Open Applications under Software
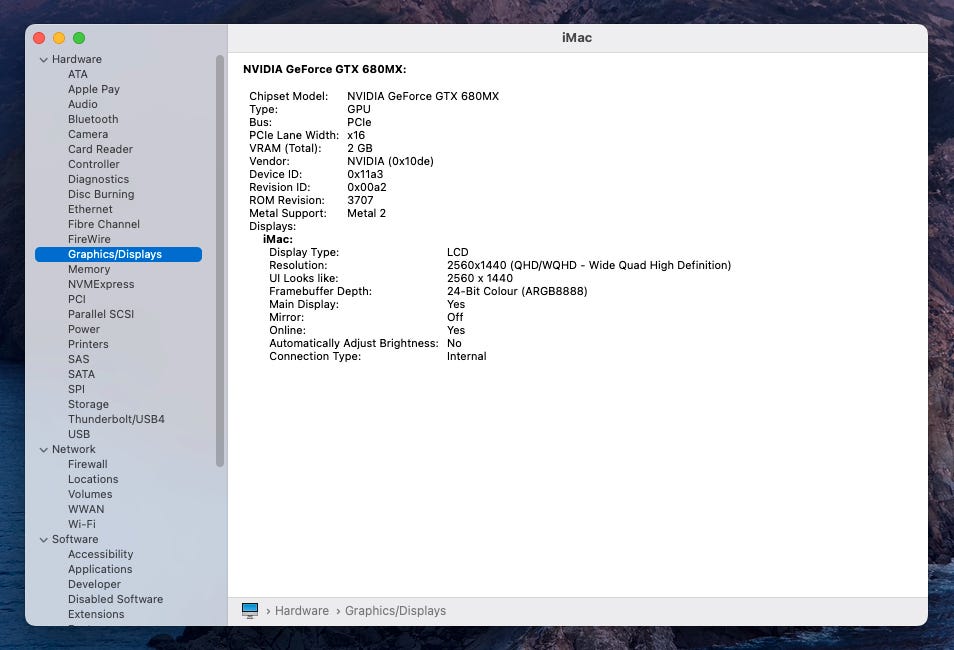Image resolution: width=954 pixels, height=650 pixels. tap(100, 569)
